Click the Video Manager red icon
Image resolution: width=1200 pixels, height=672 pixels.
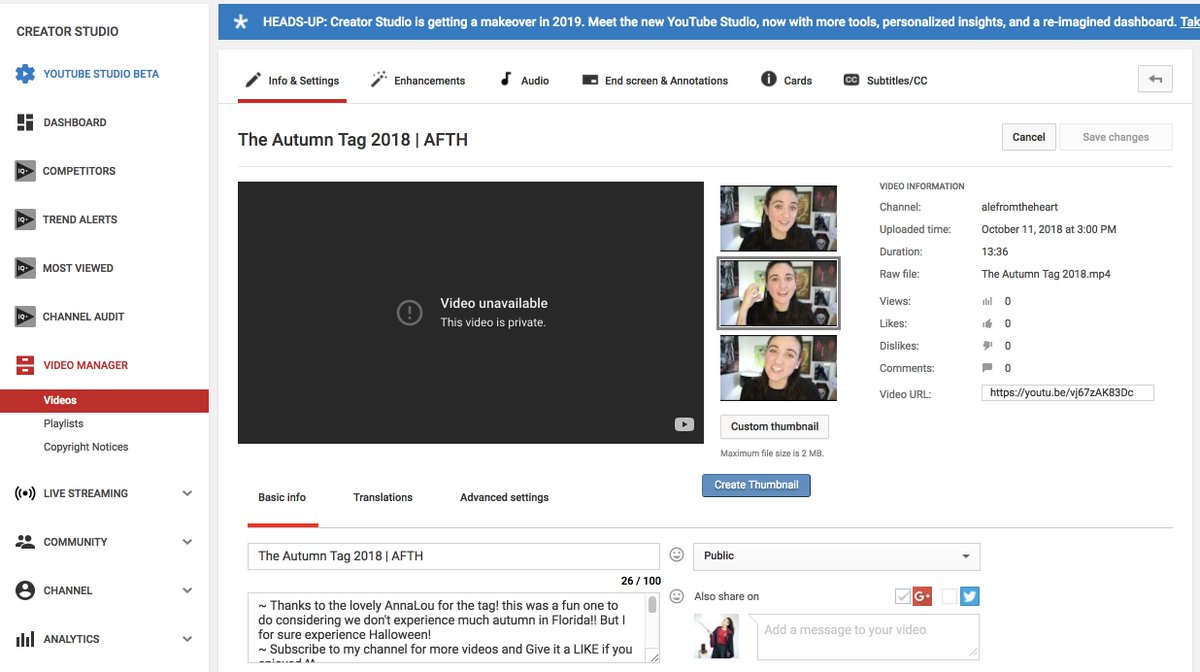25,365
